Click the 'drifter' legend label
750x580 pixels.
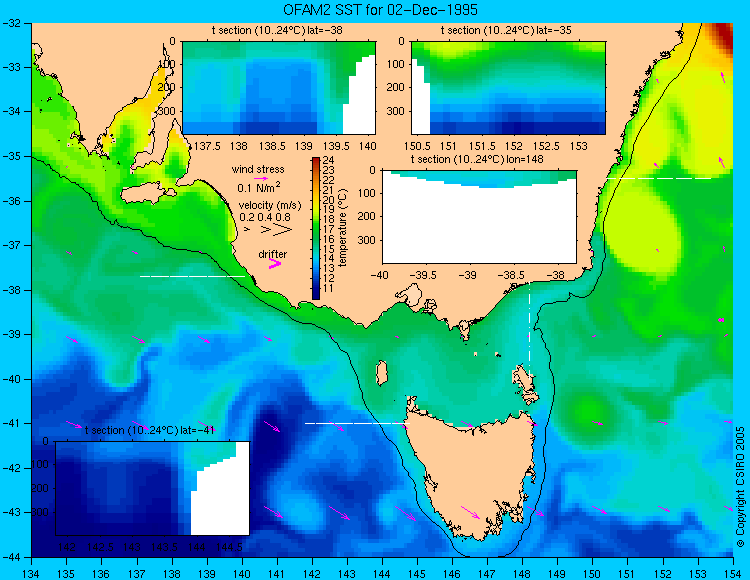click(x=273, y=254)
